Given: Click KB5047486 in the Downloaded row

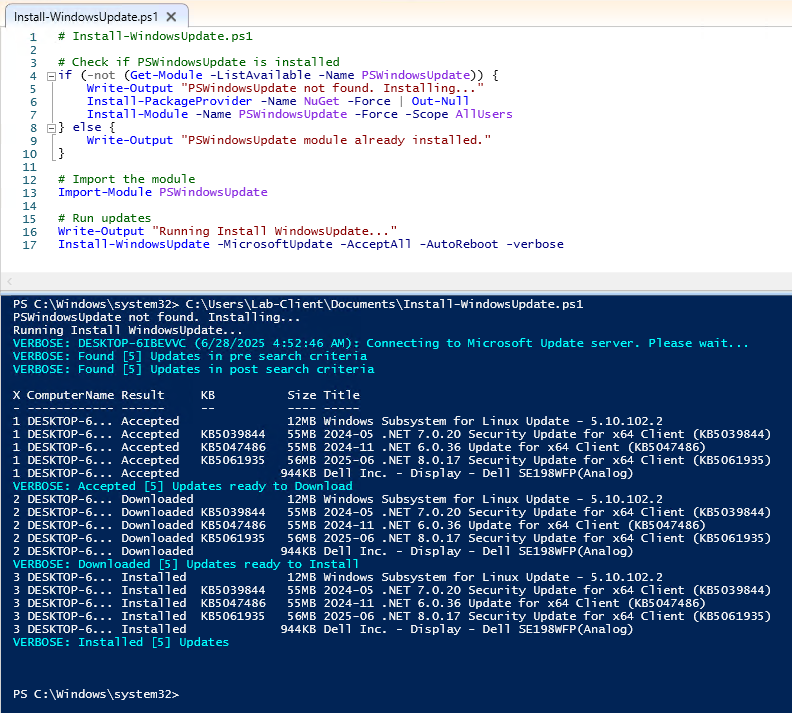Looking at the screenshot, I should (233, 525).
